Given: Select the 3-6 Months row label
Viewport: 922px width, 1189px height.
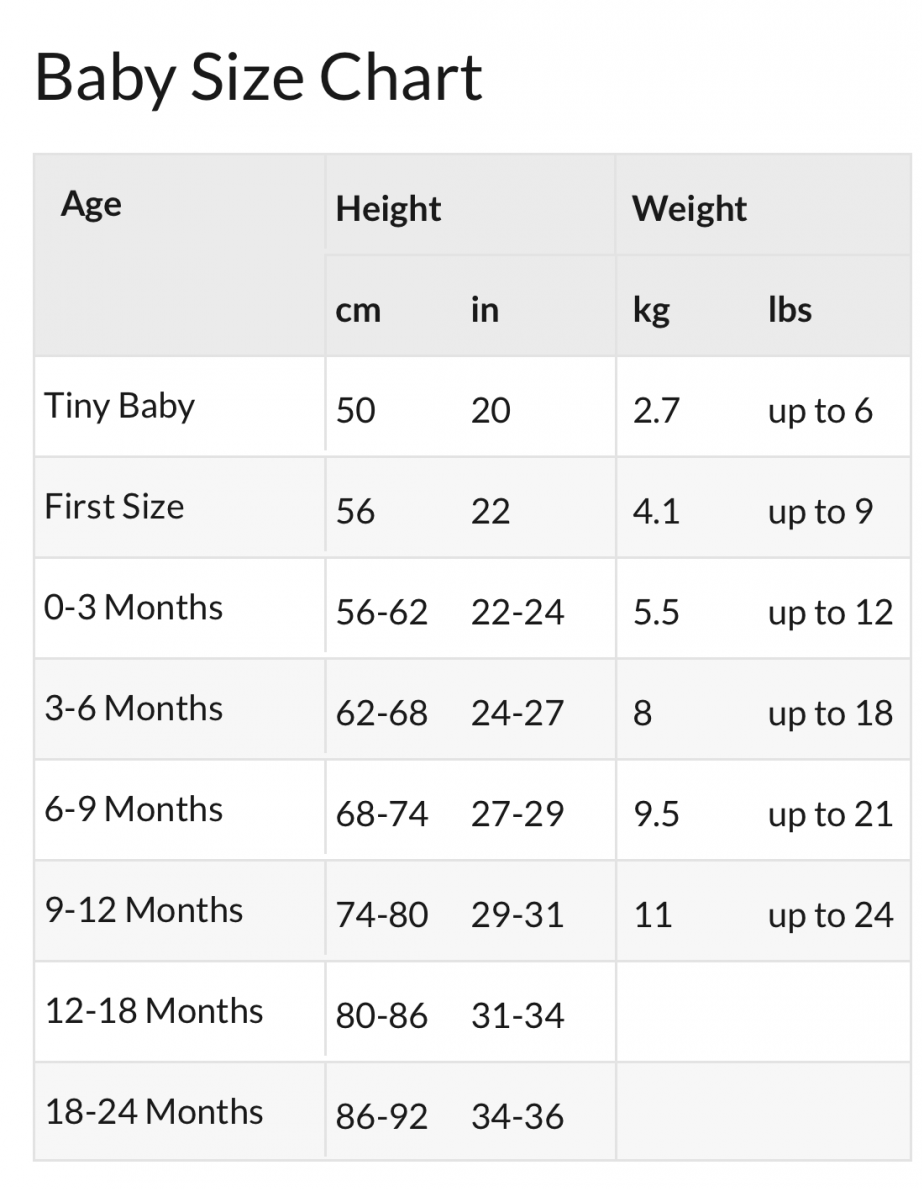Looking at the screenshot, I should [x=133, y=708].
